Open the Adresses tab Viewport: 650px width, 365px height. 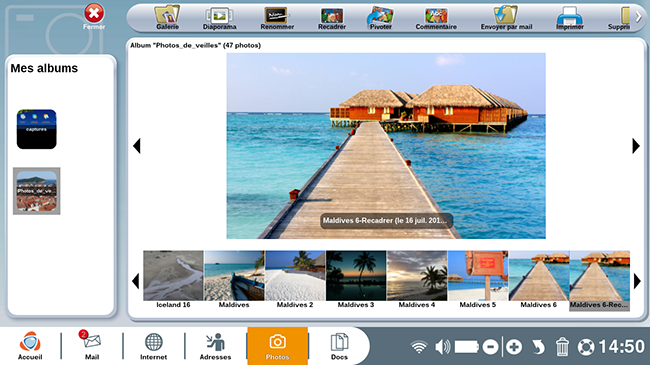coord(215,346)
